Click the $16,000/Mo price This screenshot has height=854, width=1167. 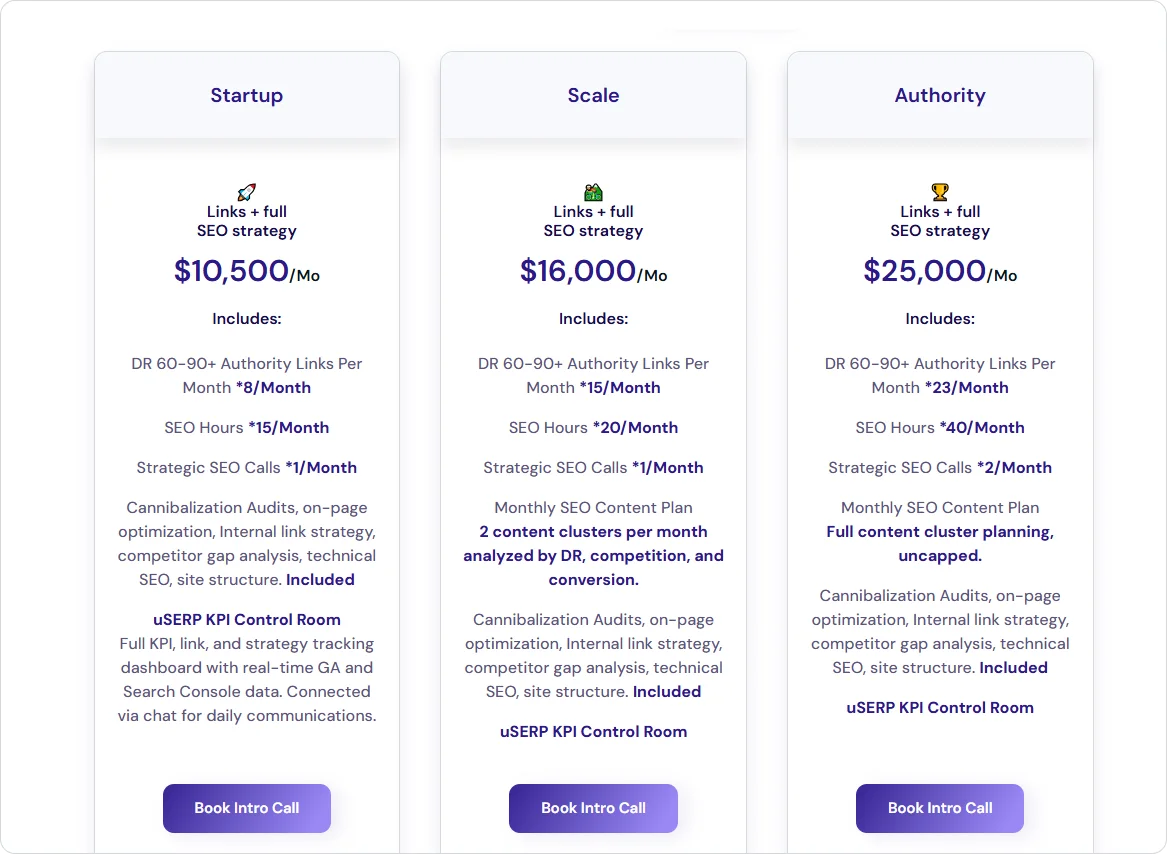pos(593,271)
